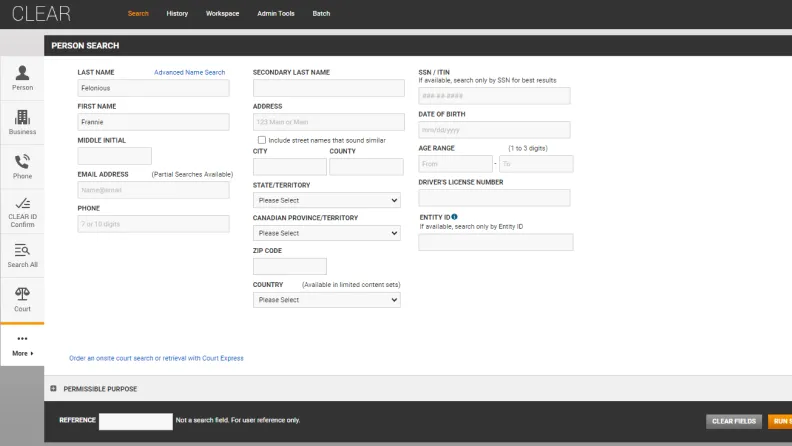
Task: Expand the More sidebar menu
Action: [22, 347]
